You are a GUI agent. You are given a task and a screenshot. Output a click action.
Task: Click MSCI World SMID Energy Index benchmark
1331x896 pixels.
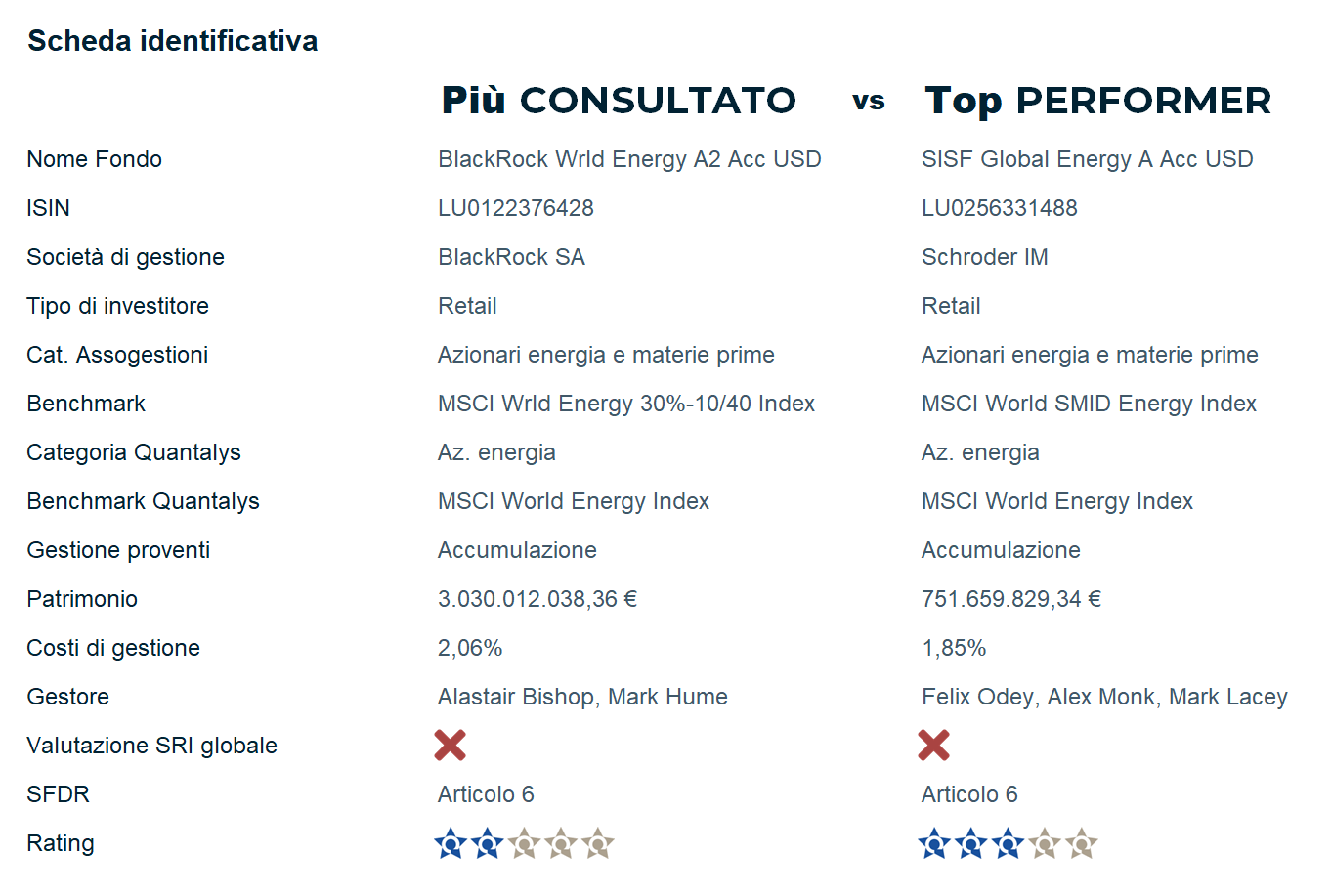pos(1089,404)
